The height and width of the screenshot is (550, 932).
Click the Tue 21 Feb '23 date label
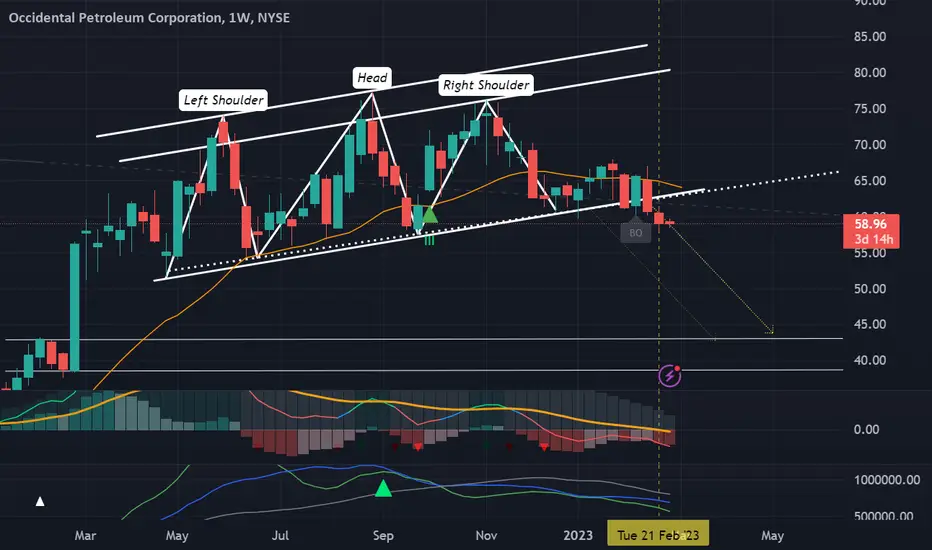click(658, 535)
